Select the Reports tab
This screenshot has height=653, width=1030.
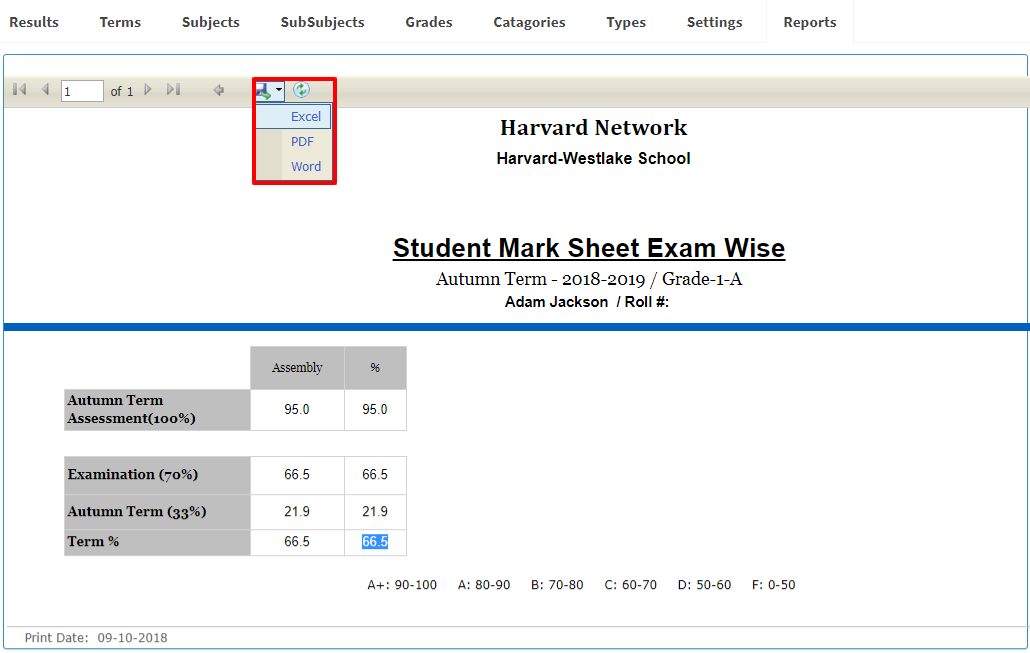(x=810, y=22)
